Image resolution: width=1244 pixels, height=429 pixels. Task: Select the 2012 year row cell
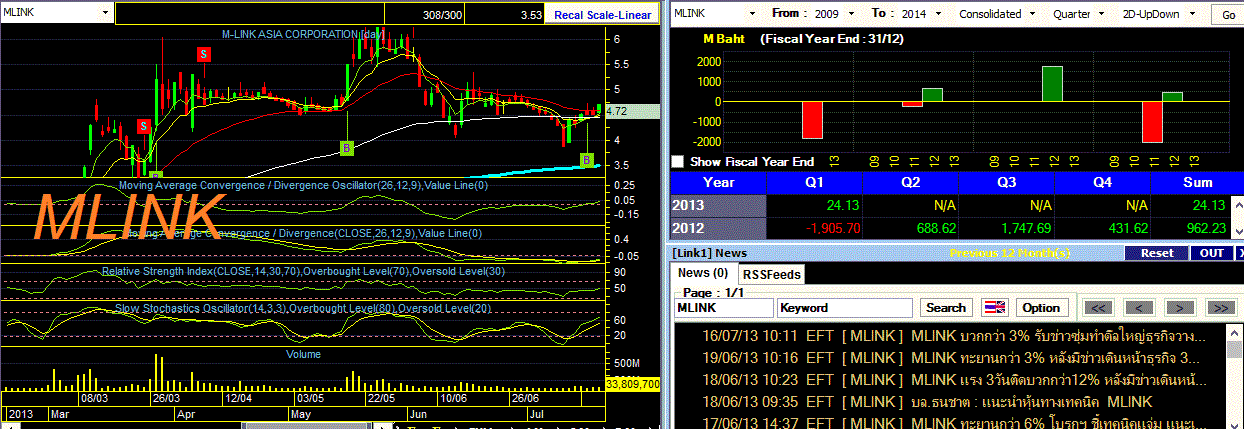(718, 228)
